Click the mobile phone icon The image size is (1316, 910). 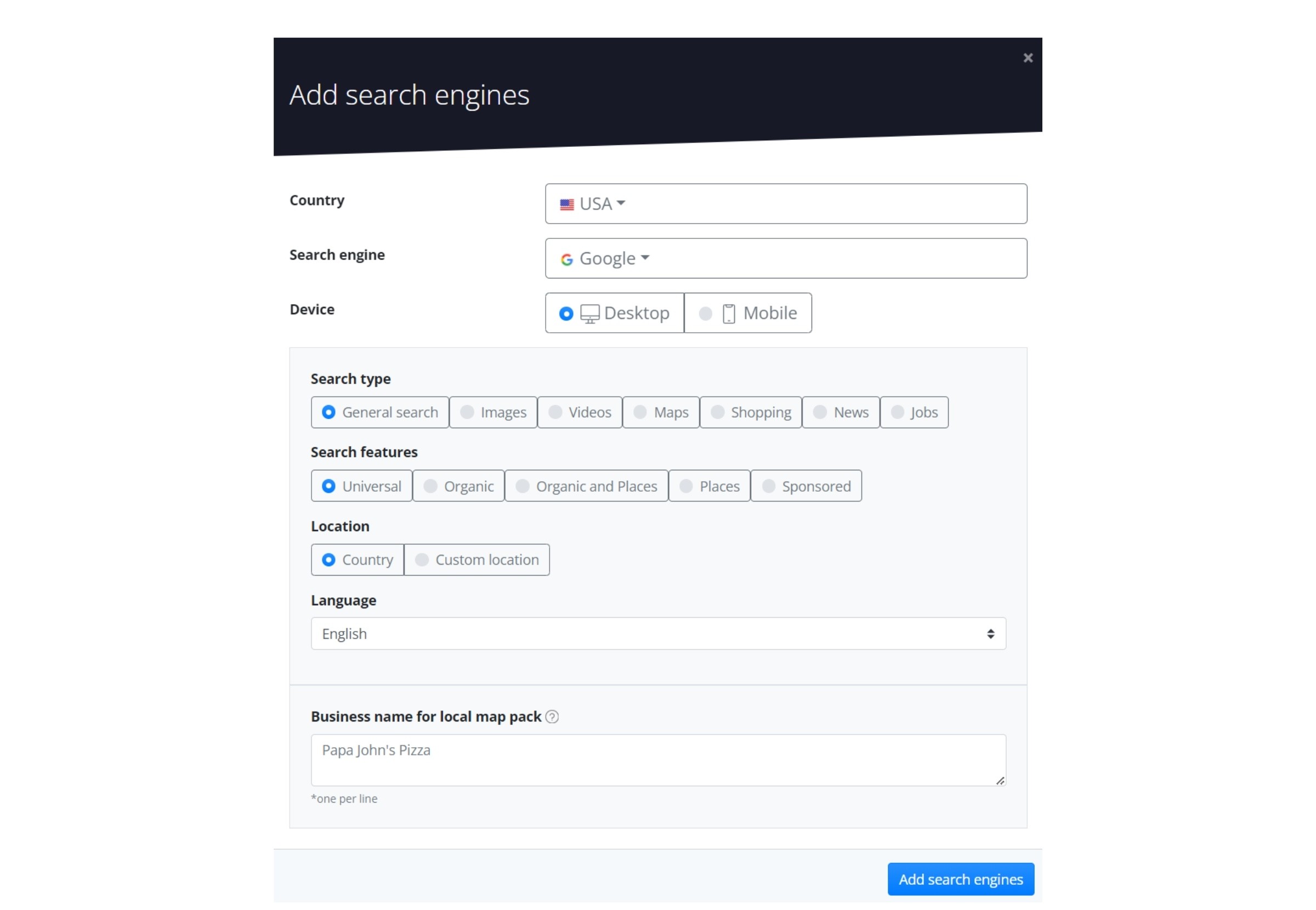click(728, 314)
